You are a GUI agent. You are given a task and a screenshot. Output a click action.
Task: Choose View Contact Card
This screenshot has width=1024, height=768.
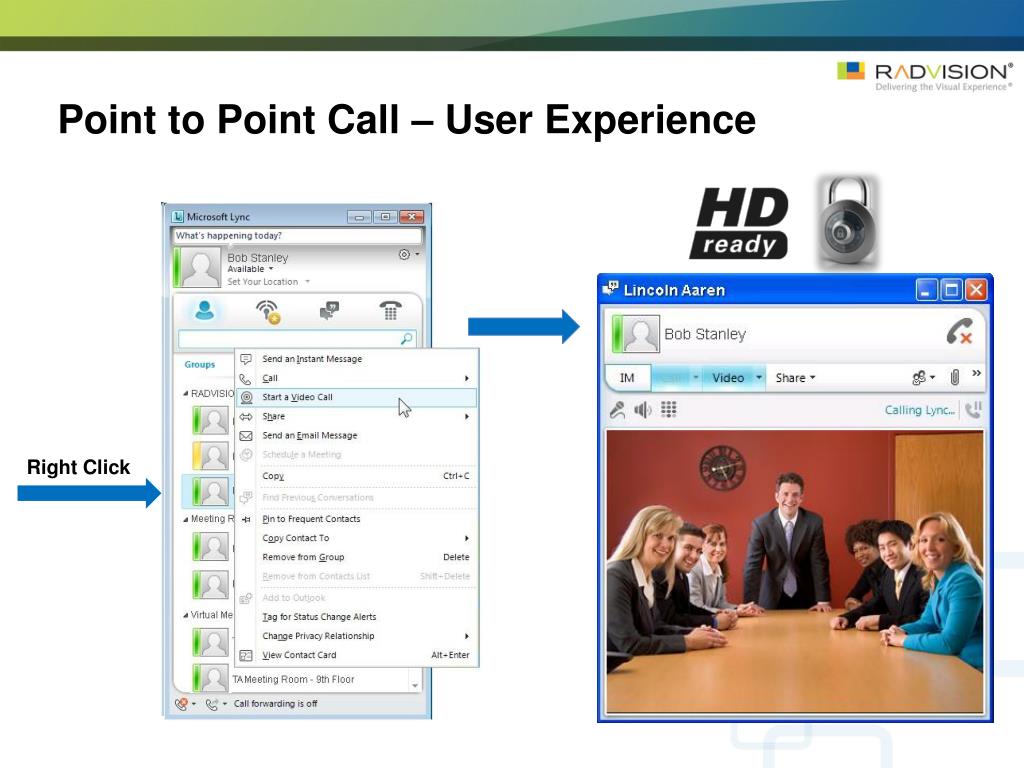pyautogui.click(x=357, y=655)
